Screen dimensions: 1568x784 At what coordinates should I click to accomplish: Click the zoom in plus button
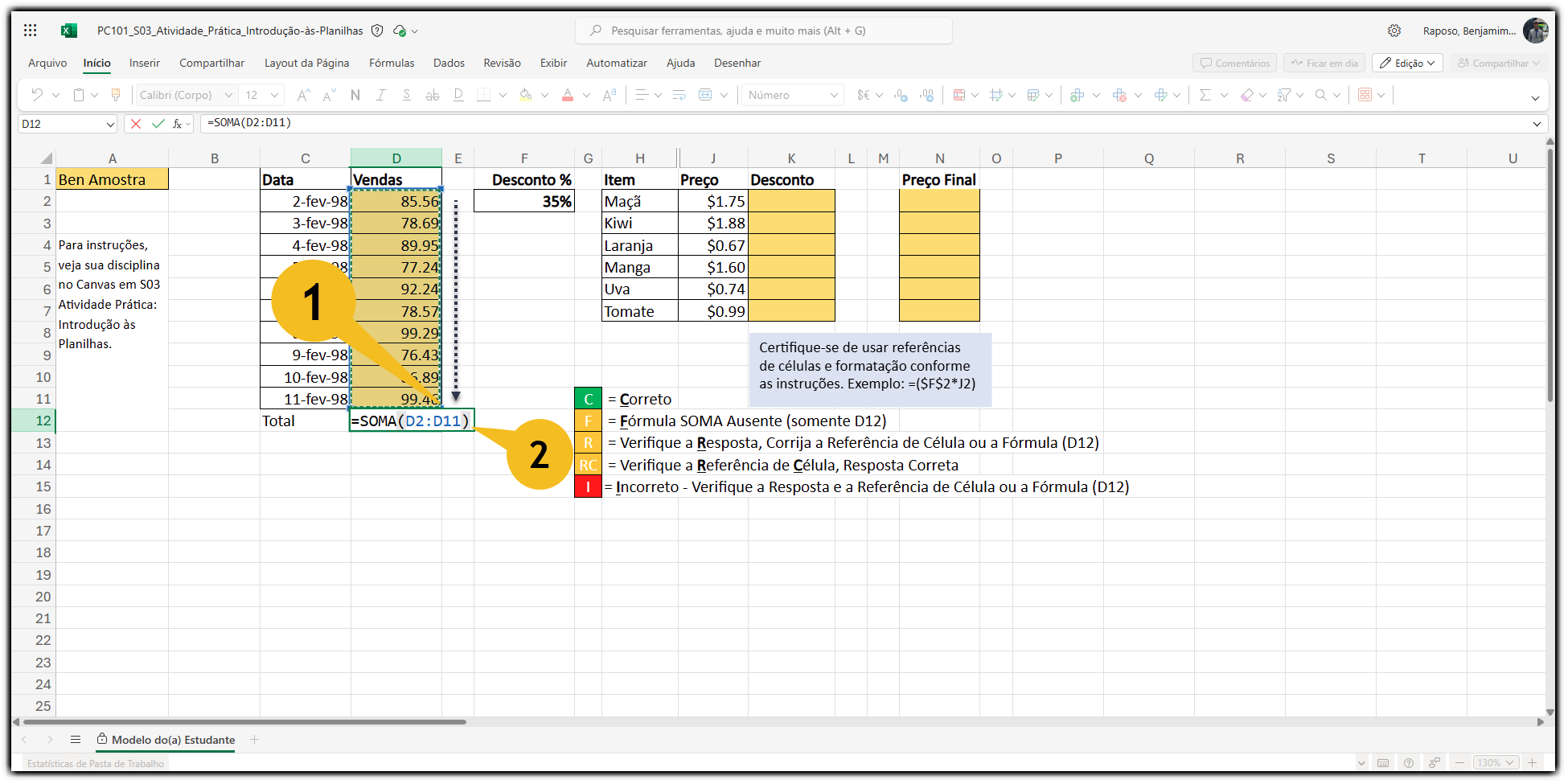pos(1533,762)
